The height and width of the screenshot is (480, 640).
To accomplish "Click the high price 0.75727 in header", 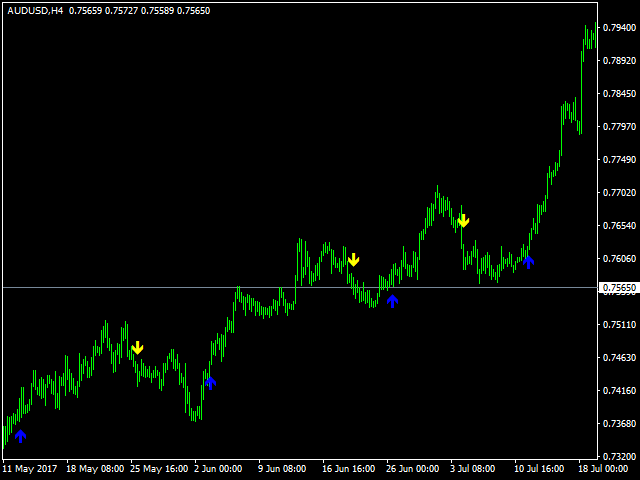I will coord(122,11).
